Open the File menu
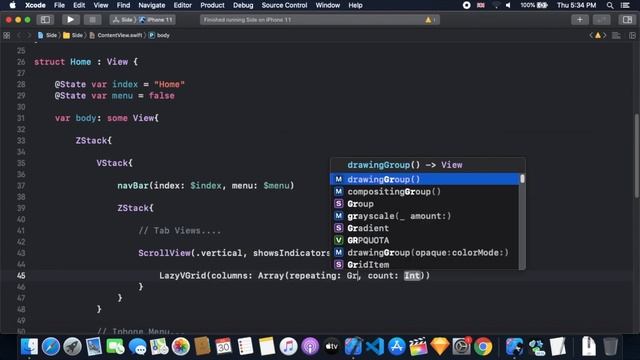This screenshot has width=640, height=360. pos(59,5)
